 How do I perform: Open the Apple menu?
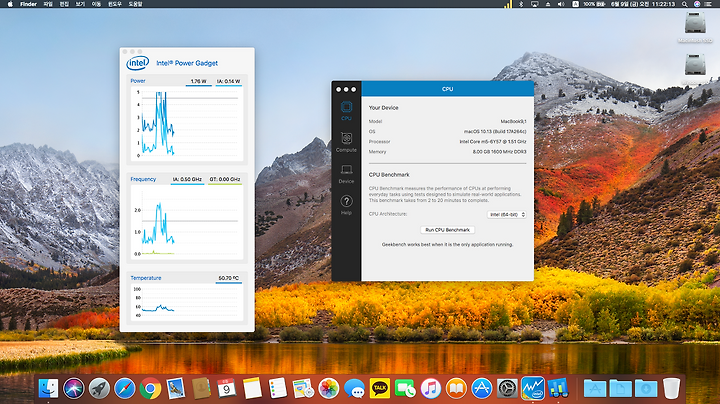[10, 4]
